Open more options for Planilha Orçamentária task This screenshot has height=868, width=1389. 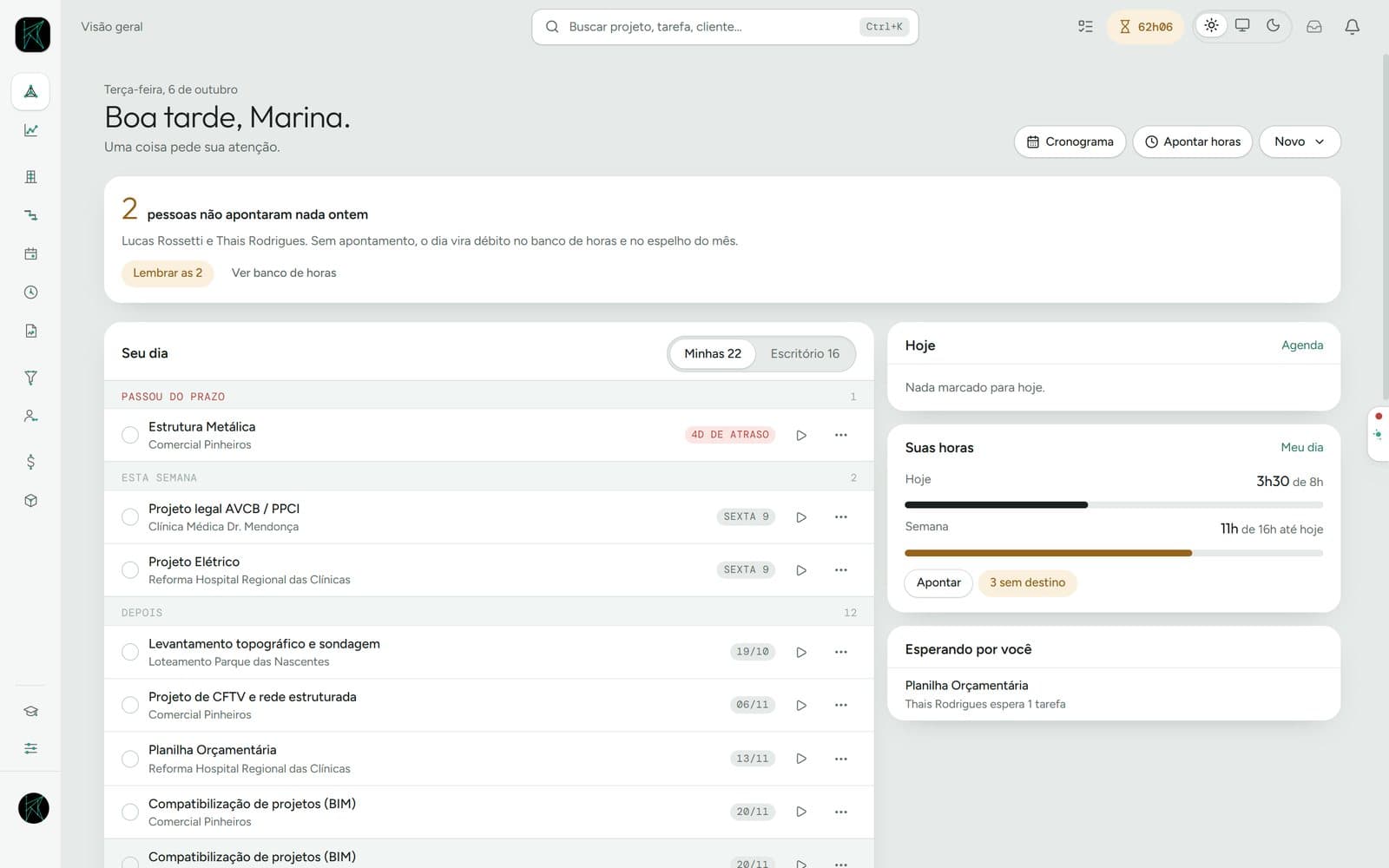[840, 759]
